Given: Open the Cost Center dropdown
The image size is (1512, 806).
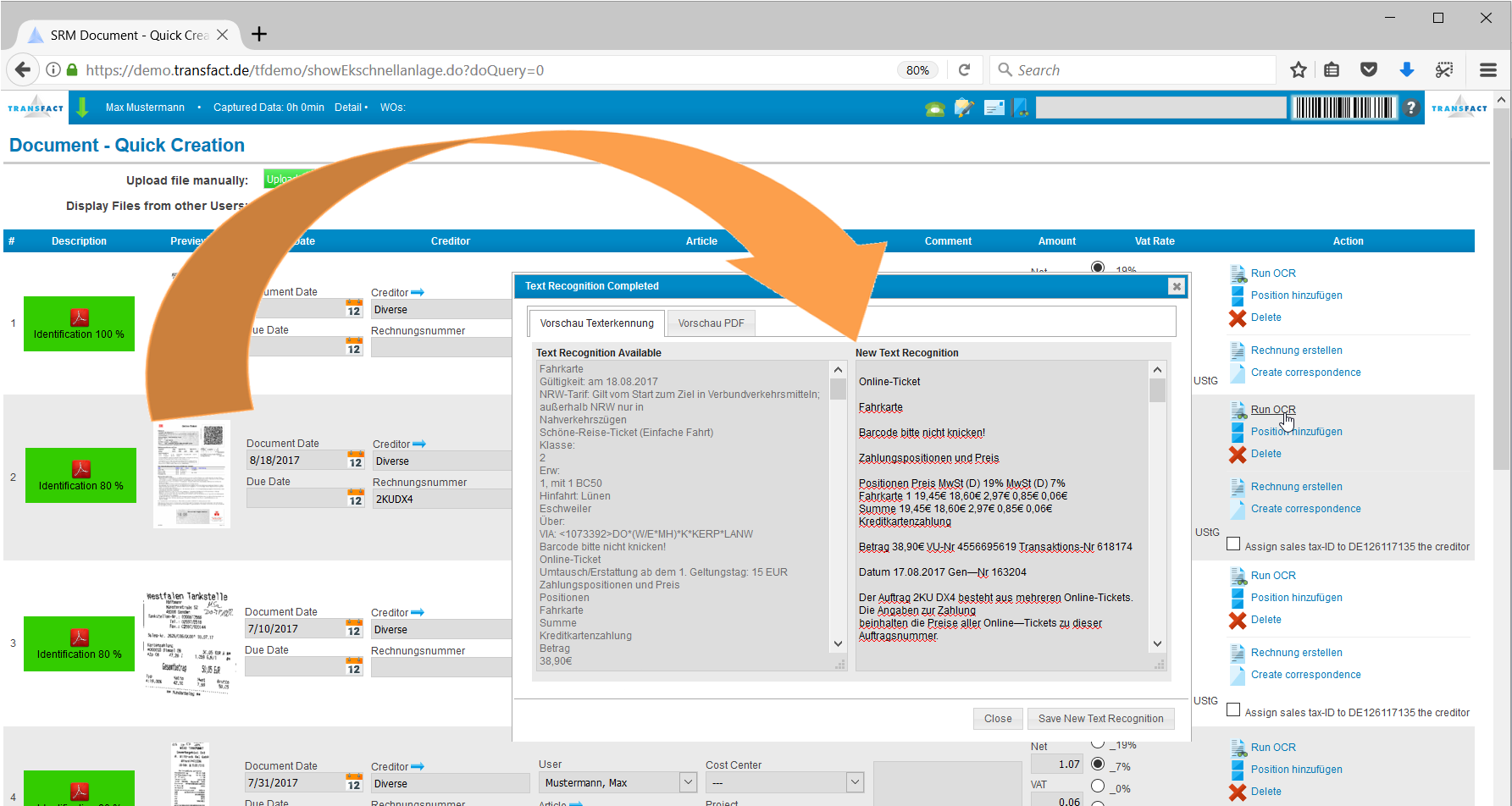Looking at the screenshot, I should pos(784,782).
